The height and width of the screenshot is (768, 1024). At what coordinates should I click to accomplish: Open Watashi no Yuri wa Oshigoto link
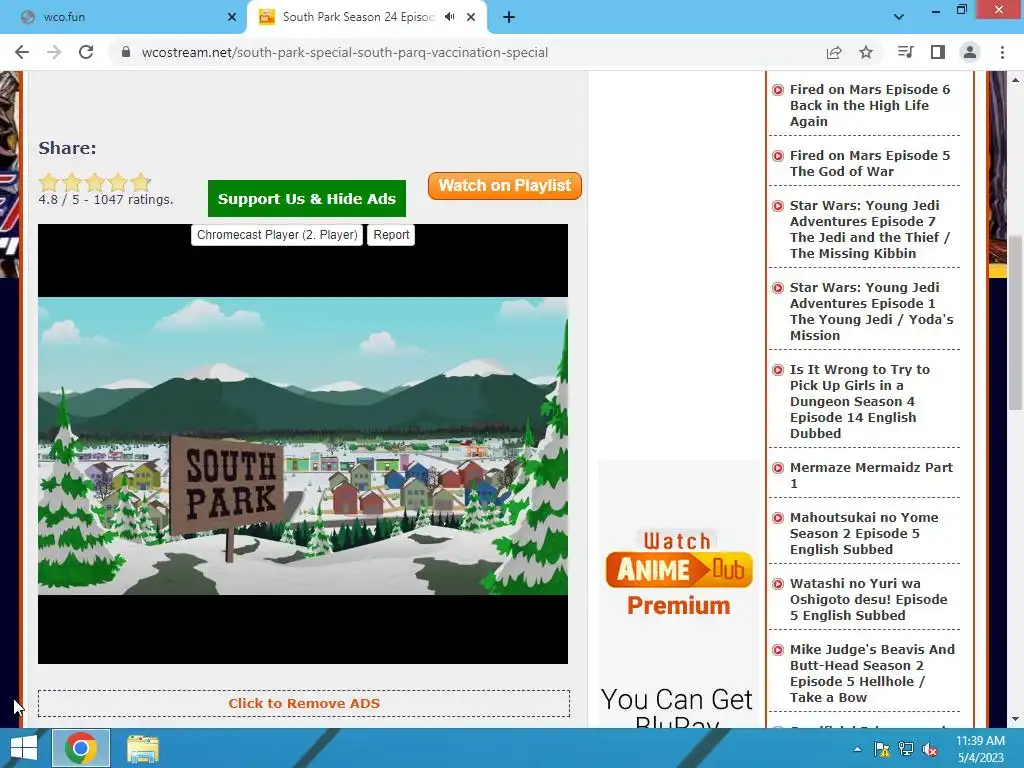[x=869, y=600]
